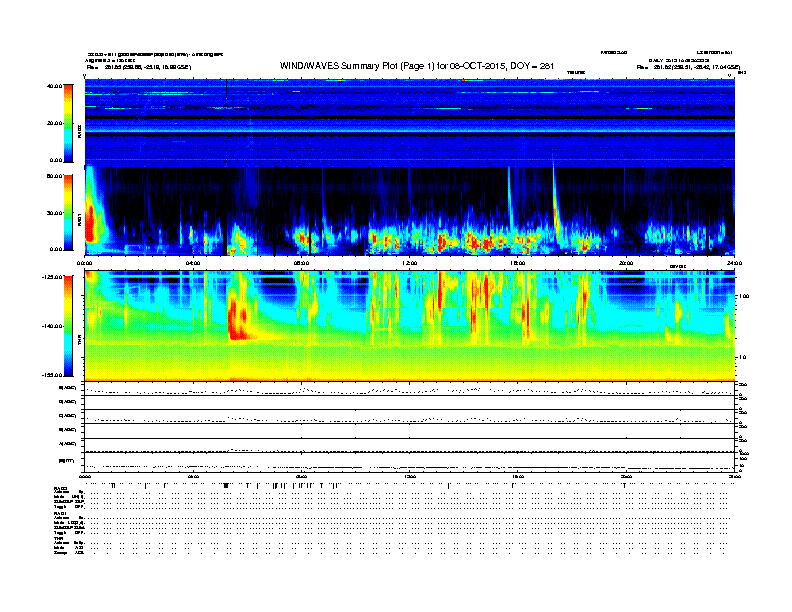The height and width of the screenshot is (612, 792).
Task: Select the 60.00 label on RAD1 color scale
Action: click(54, 176)
